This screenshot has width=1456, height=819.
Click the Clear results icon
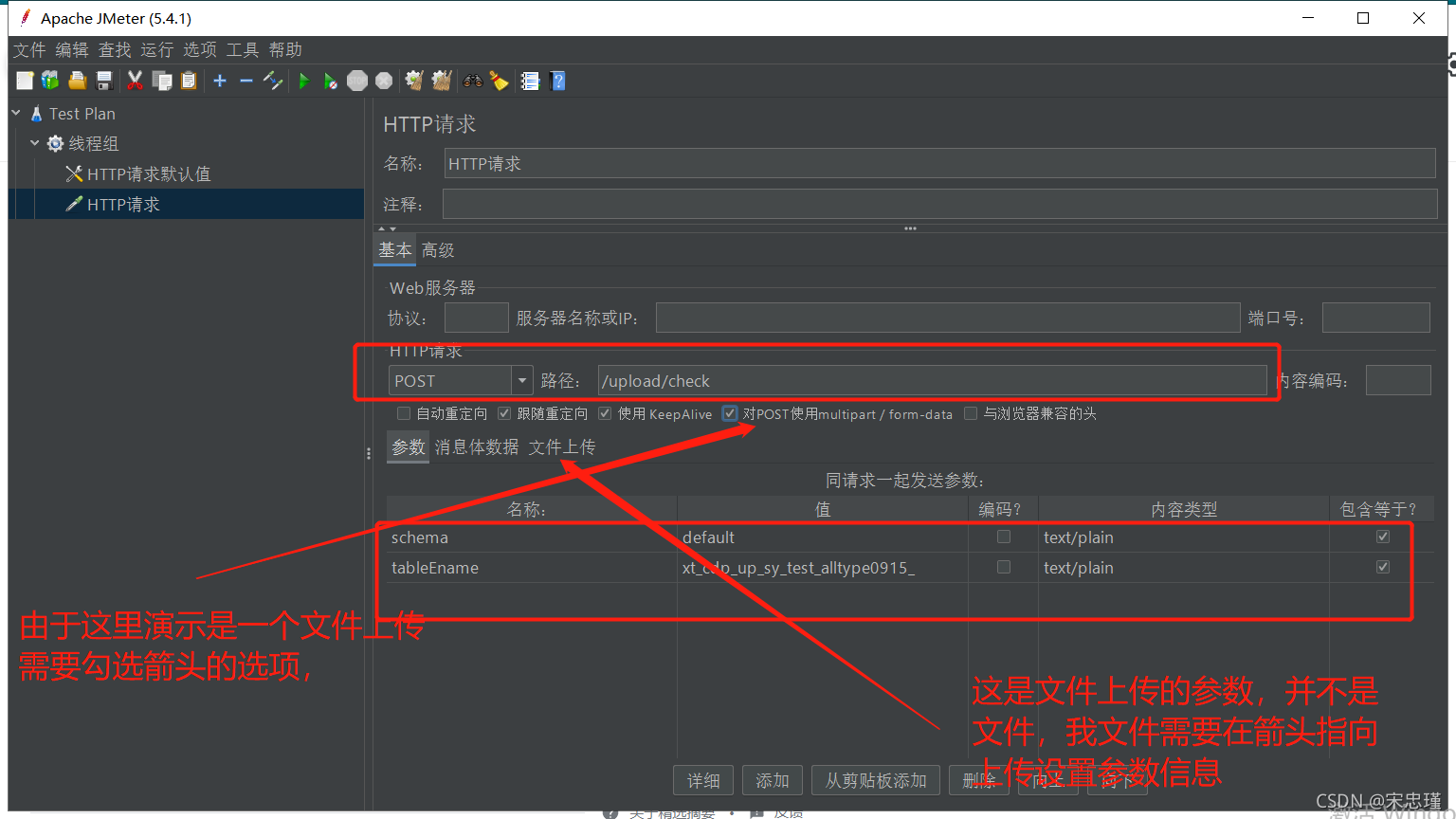[x=414, y=81]
